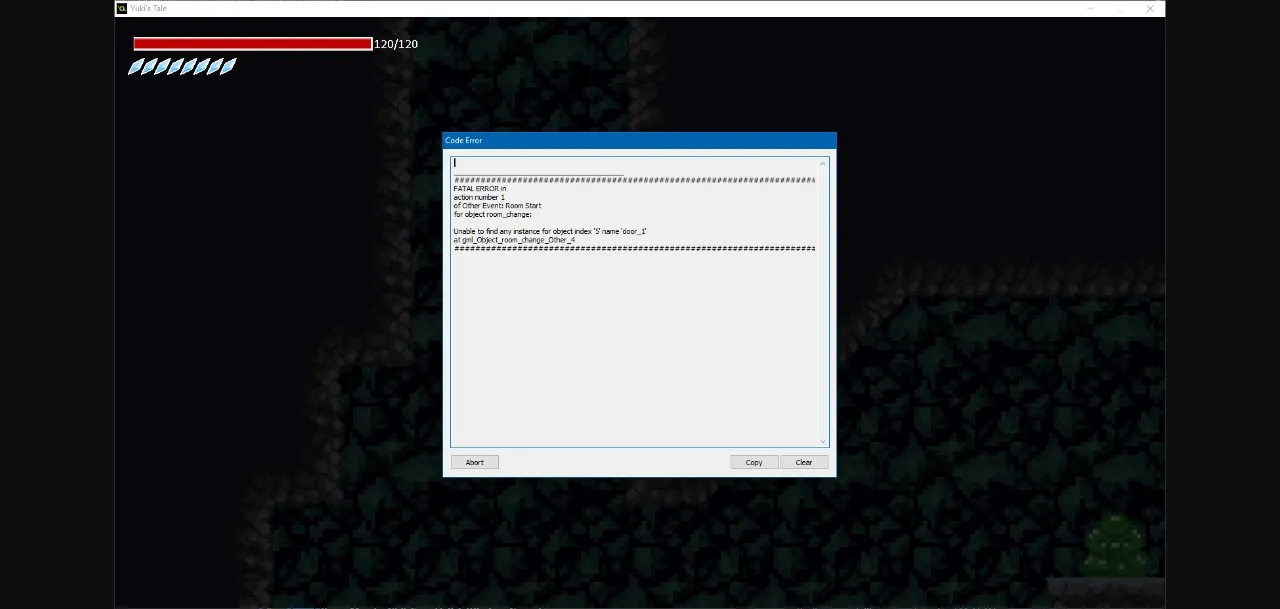
Task: Click the last ice crystal icon
Action: click(228, 67)
